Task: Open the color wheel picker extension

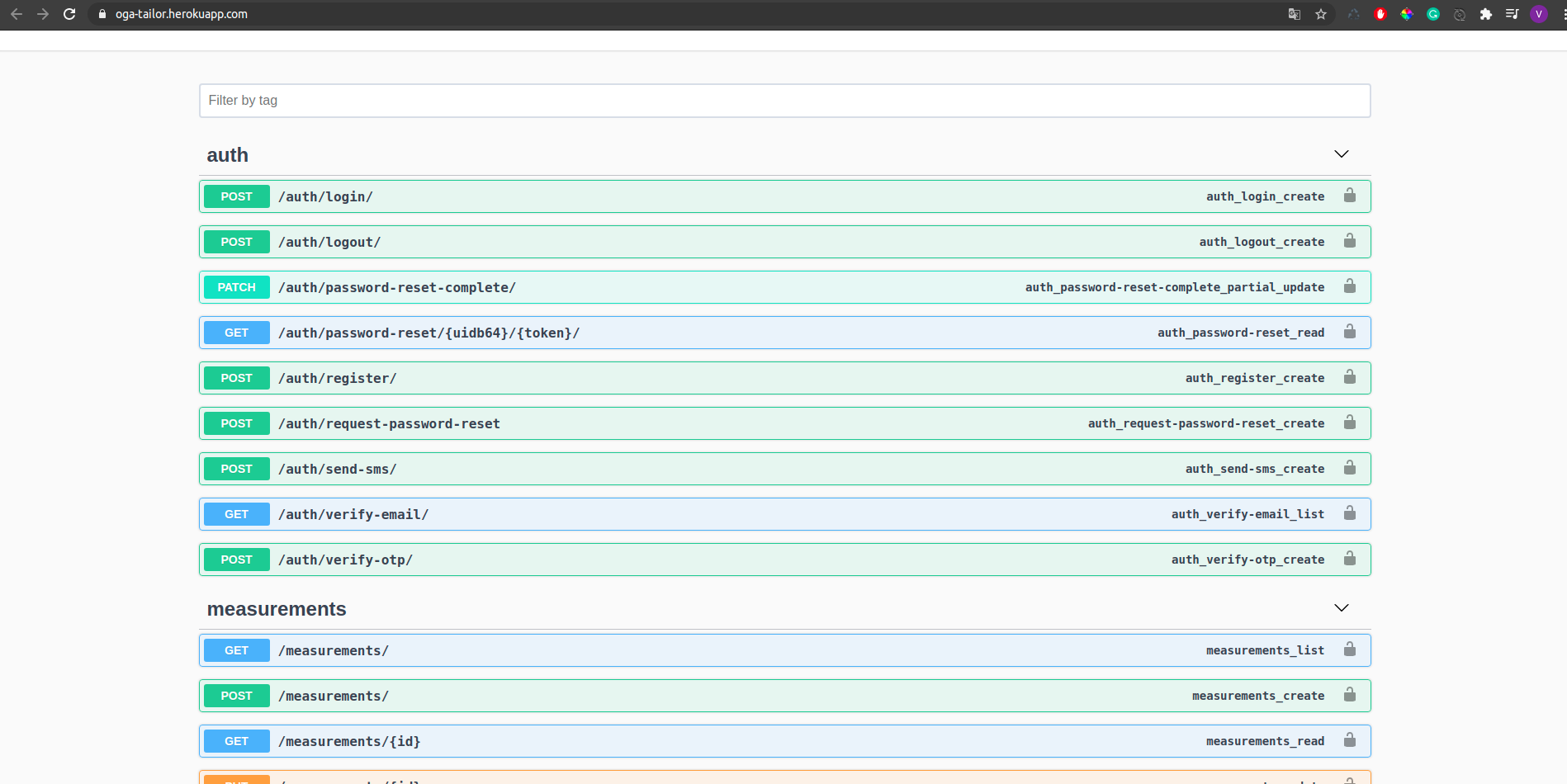Action: click(1407, 14)
